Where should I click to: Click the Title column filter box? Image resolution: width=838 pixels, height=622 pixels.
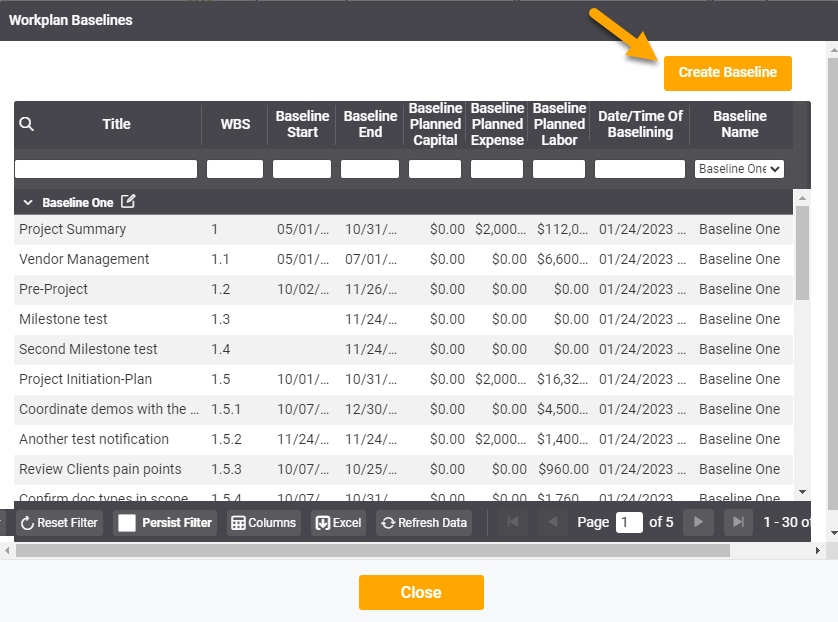pos(105,168)
